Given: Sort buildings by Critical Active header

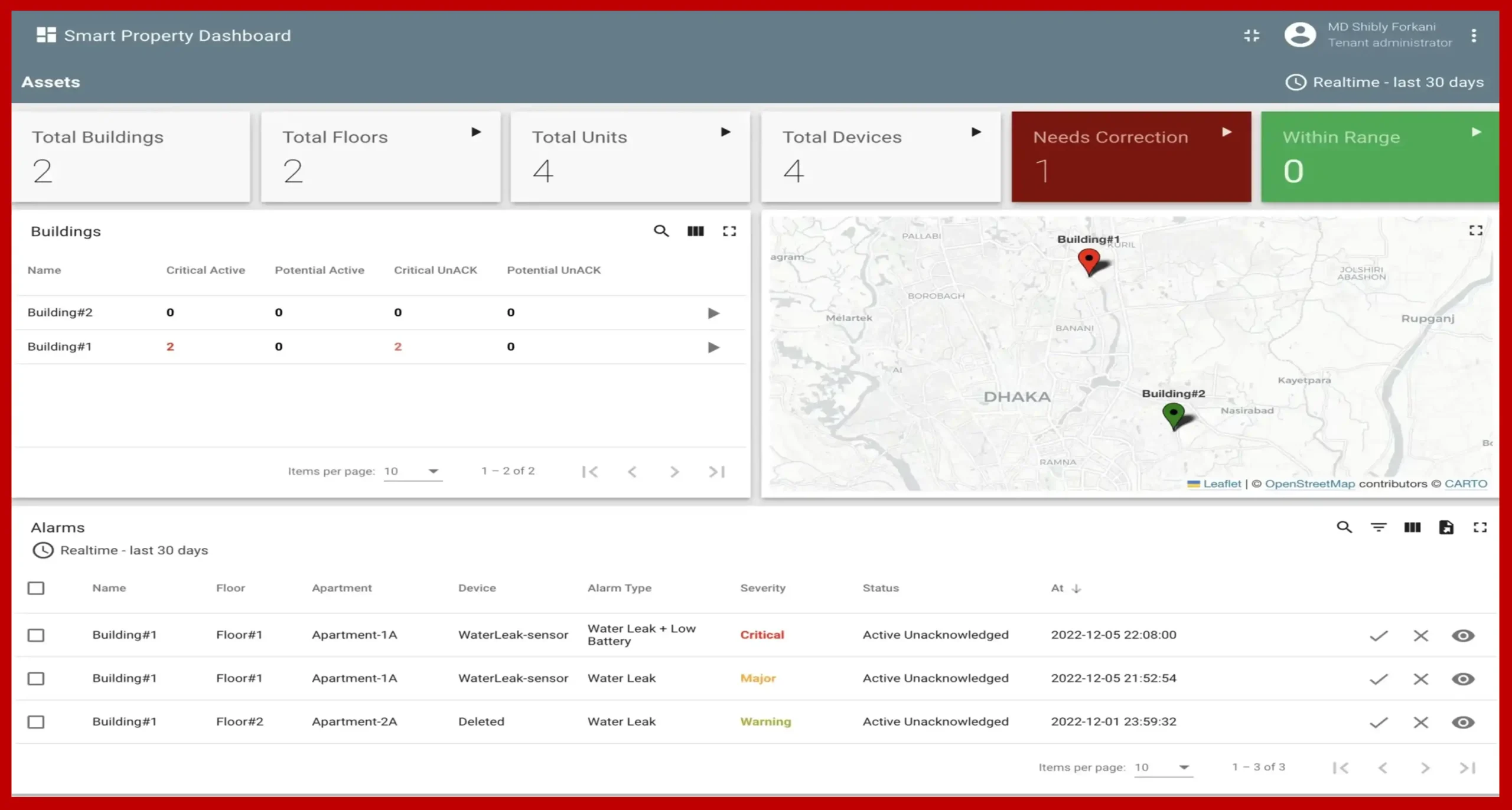Looking at the screenshot, I should [205, 270].
